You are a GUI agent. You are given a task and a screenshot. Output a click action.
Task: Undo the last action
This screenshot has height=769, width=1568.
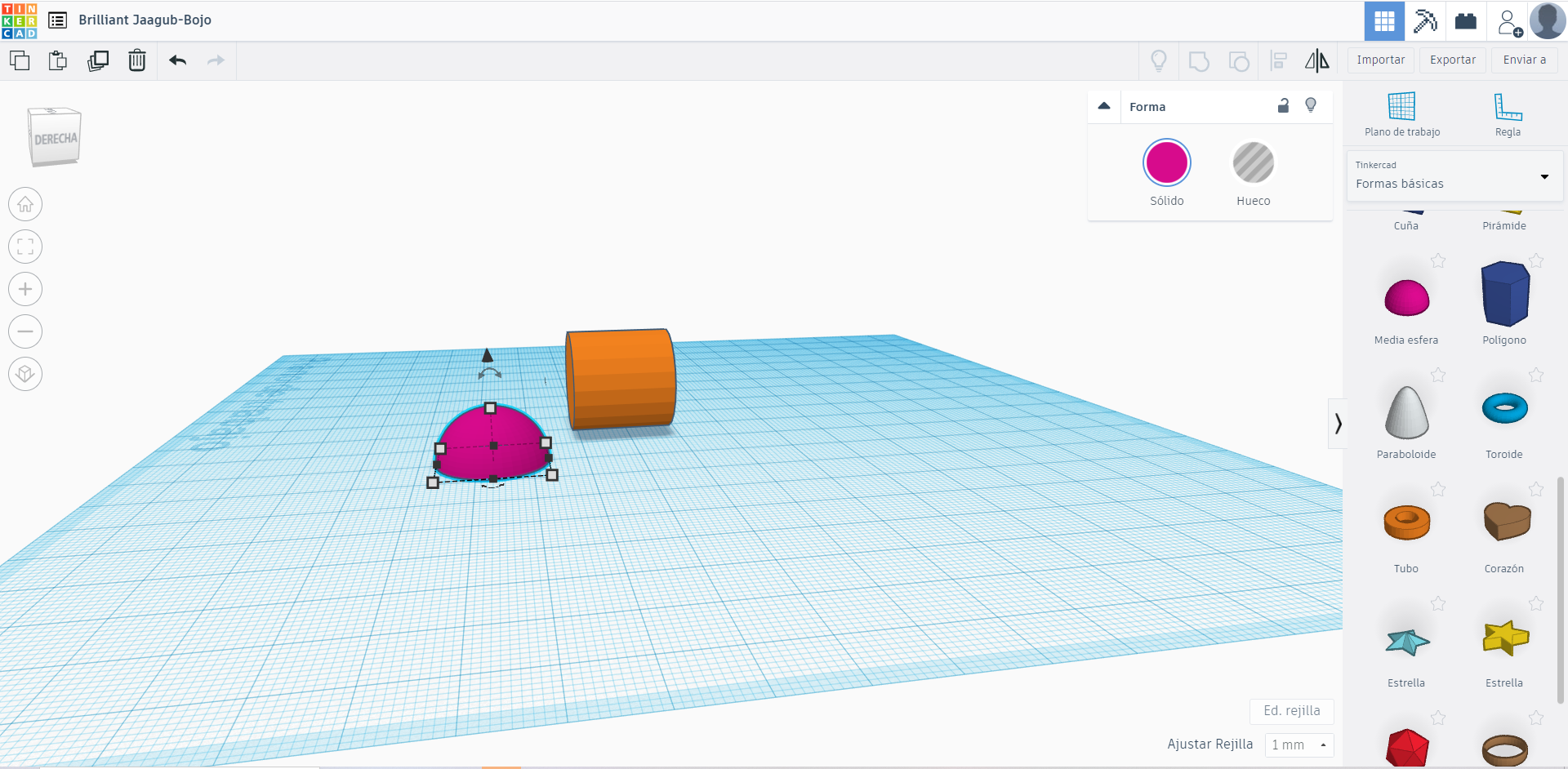click(178, 60)
